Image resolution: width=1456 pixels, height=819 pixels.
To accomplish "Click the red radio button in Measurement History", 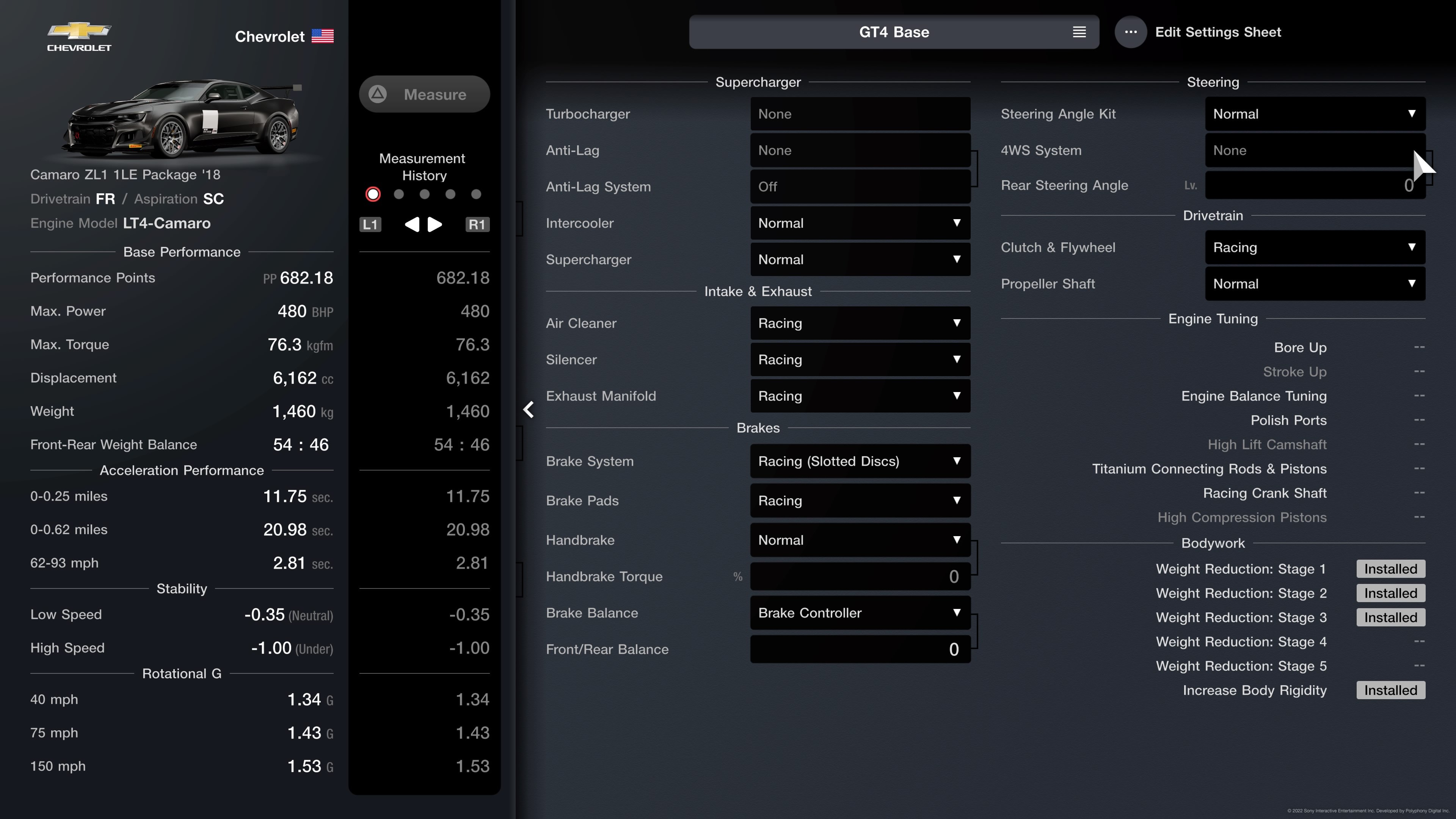I will coord(372,194).
